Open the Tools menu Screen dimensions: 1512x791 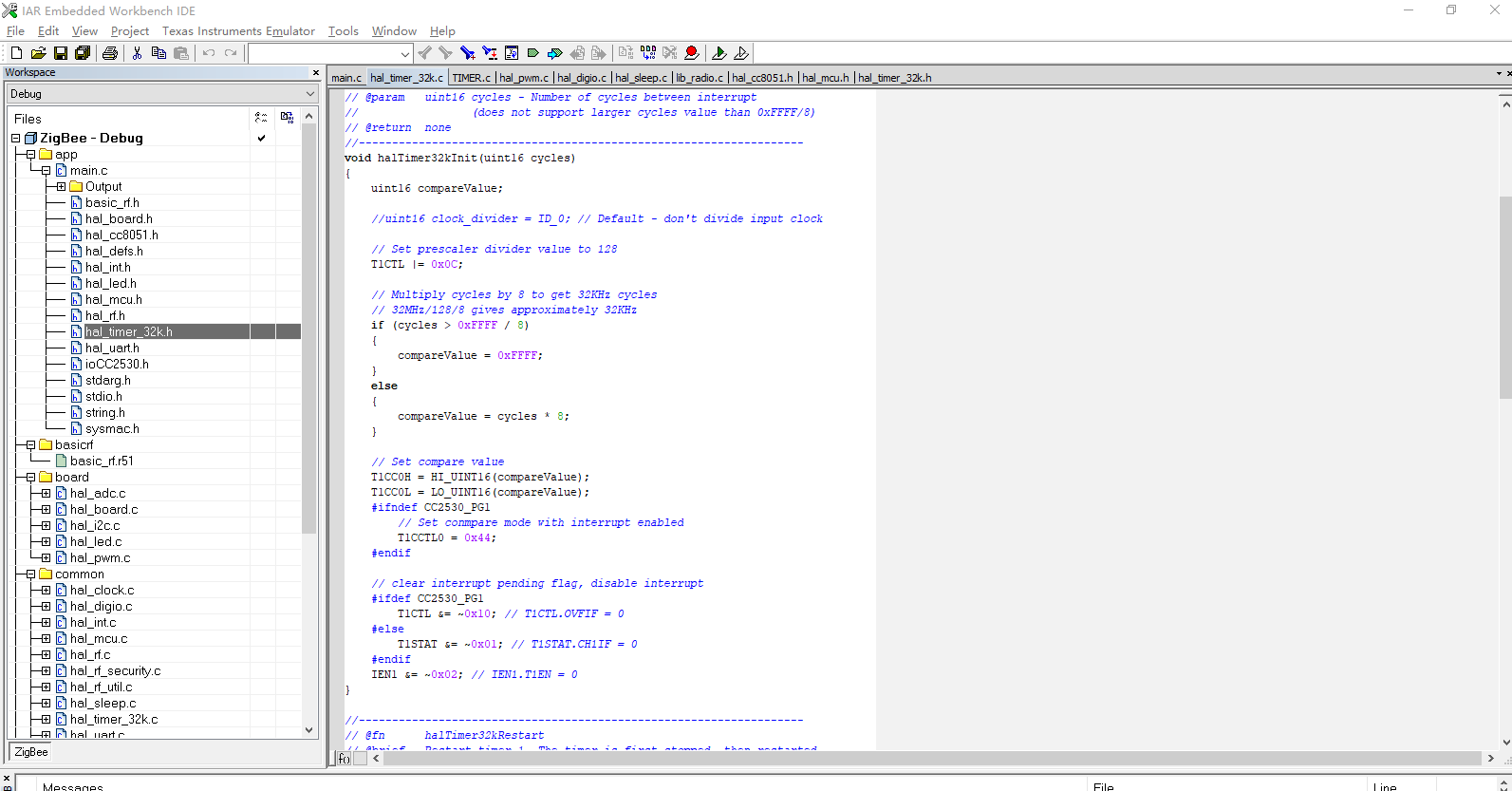[x=344, y=30]
